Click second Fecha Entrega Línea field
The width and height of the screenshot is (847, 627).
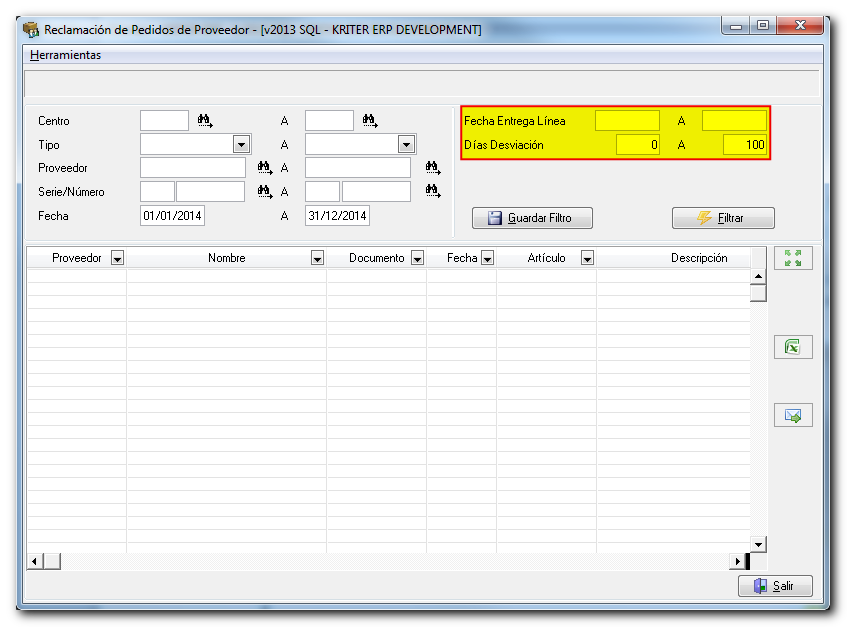pyautogui.click(x=734, y=121)
